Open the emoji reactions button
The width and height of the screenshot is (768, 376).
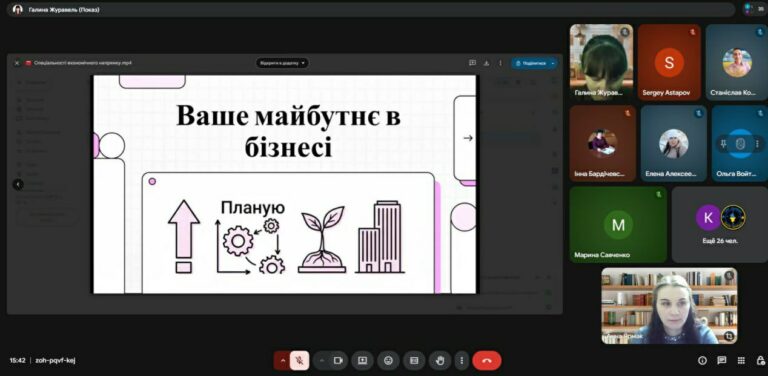click(x=388, y=360)
